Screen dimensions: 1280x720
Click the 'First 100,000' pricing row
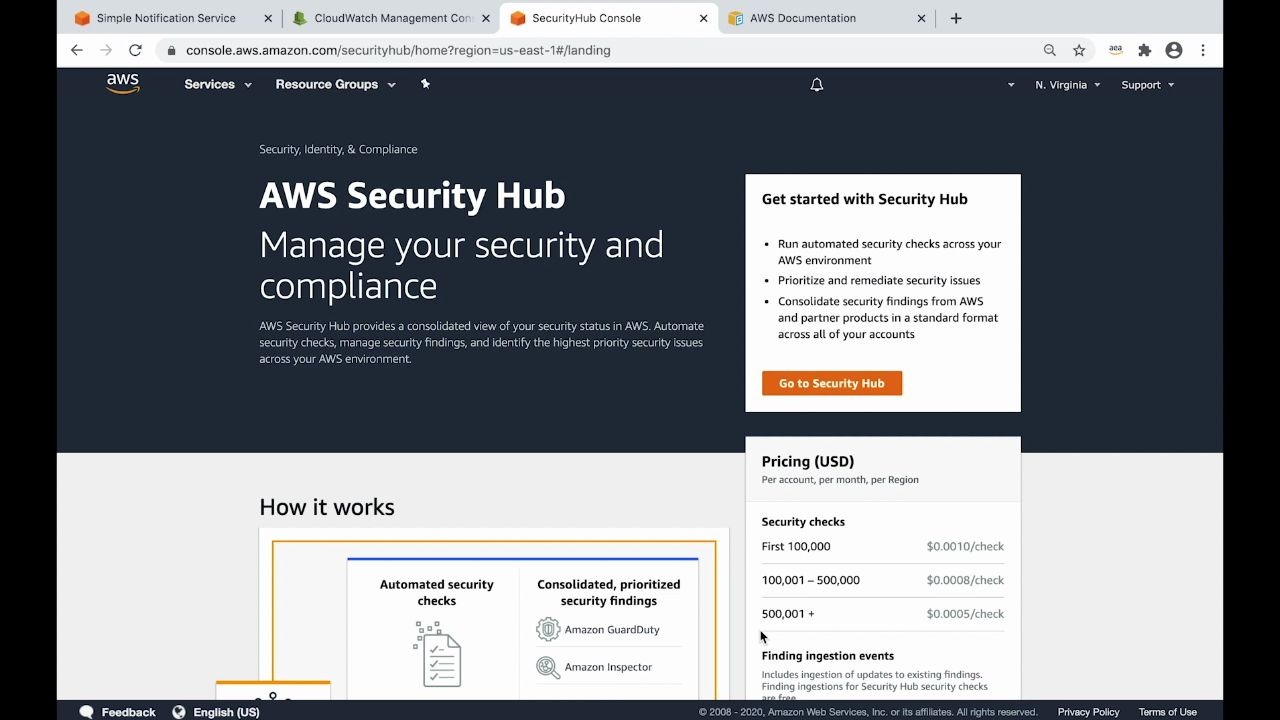[x=883, y=546]
